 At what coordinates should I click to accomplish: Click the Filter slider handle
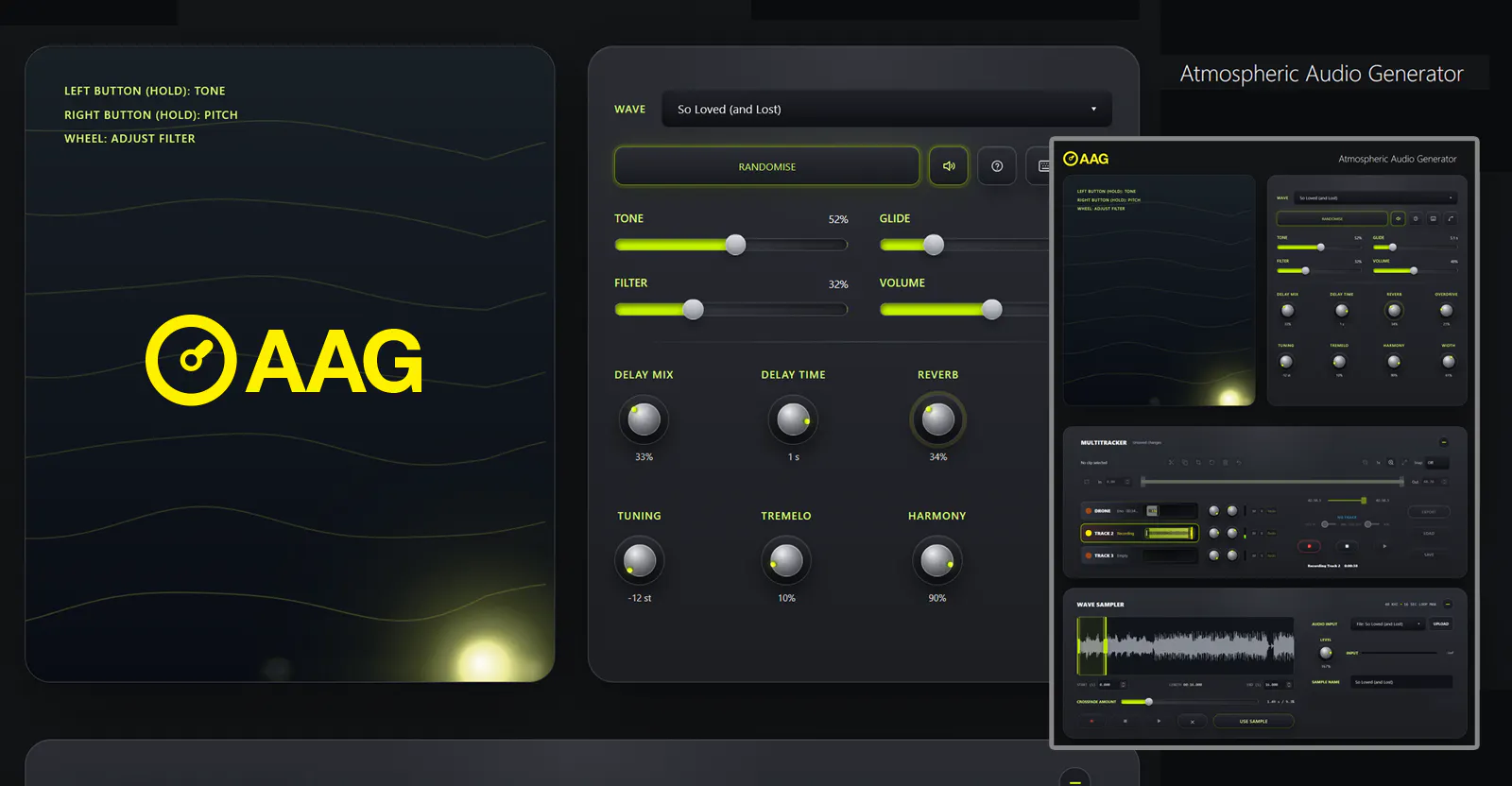click(x=693, y=309)
